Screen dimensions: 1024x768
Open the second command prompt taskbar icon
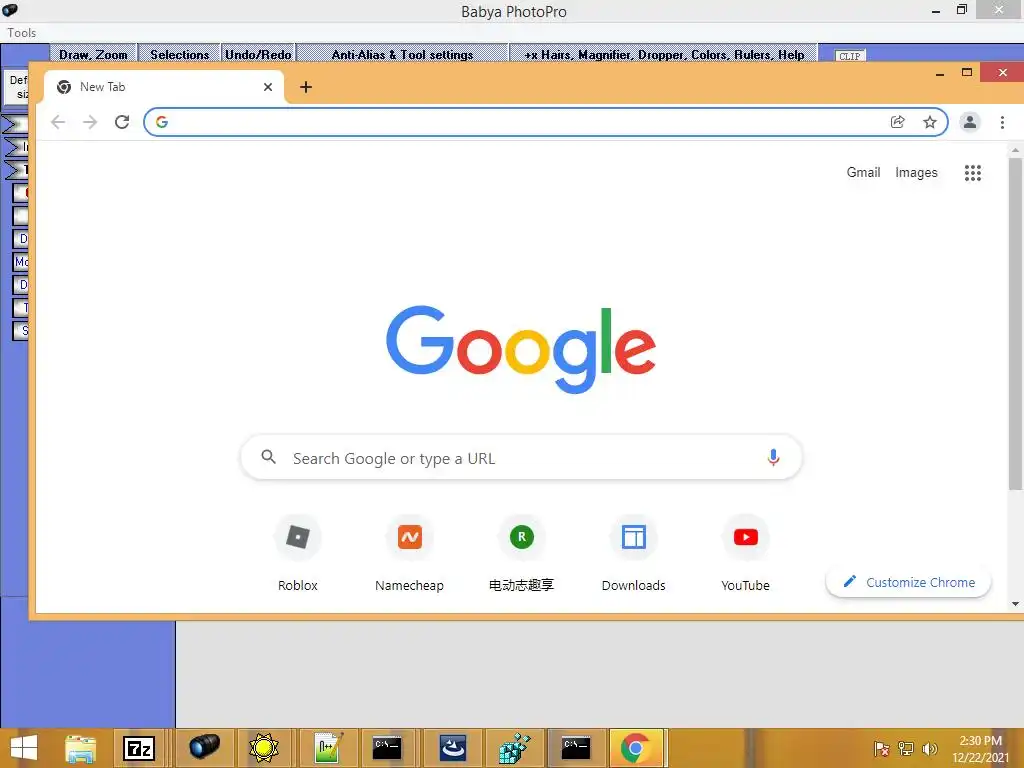[576, 748]
